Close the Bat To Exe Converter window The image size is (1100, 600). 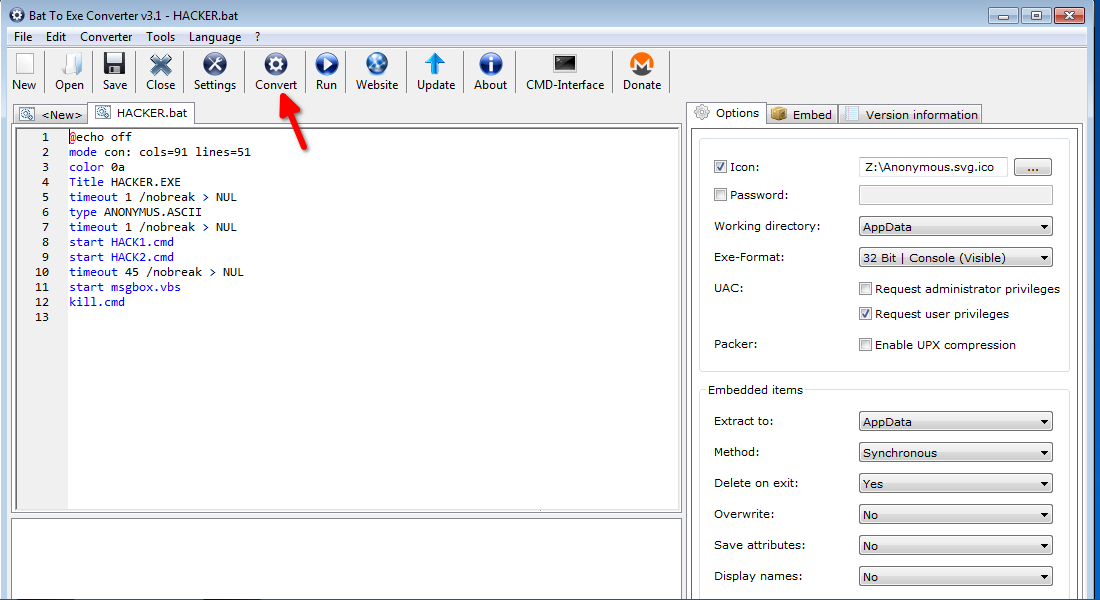pyautogui.click(x=1069, y=15)
